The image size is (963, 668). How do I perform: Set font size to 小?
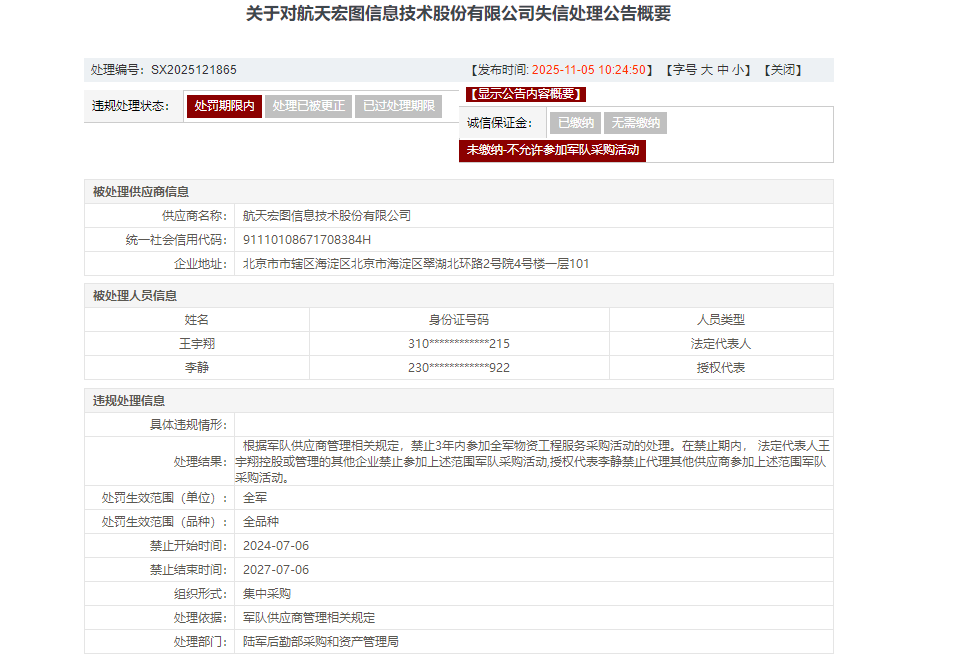click(738, 70)
